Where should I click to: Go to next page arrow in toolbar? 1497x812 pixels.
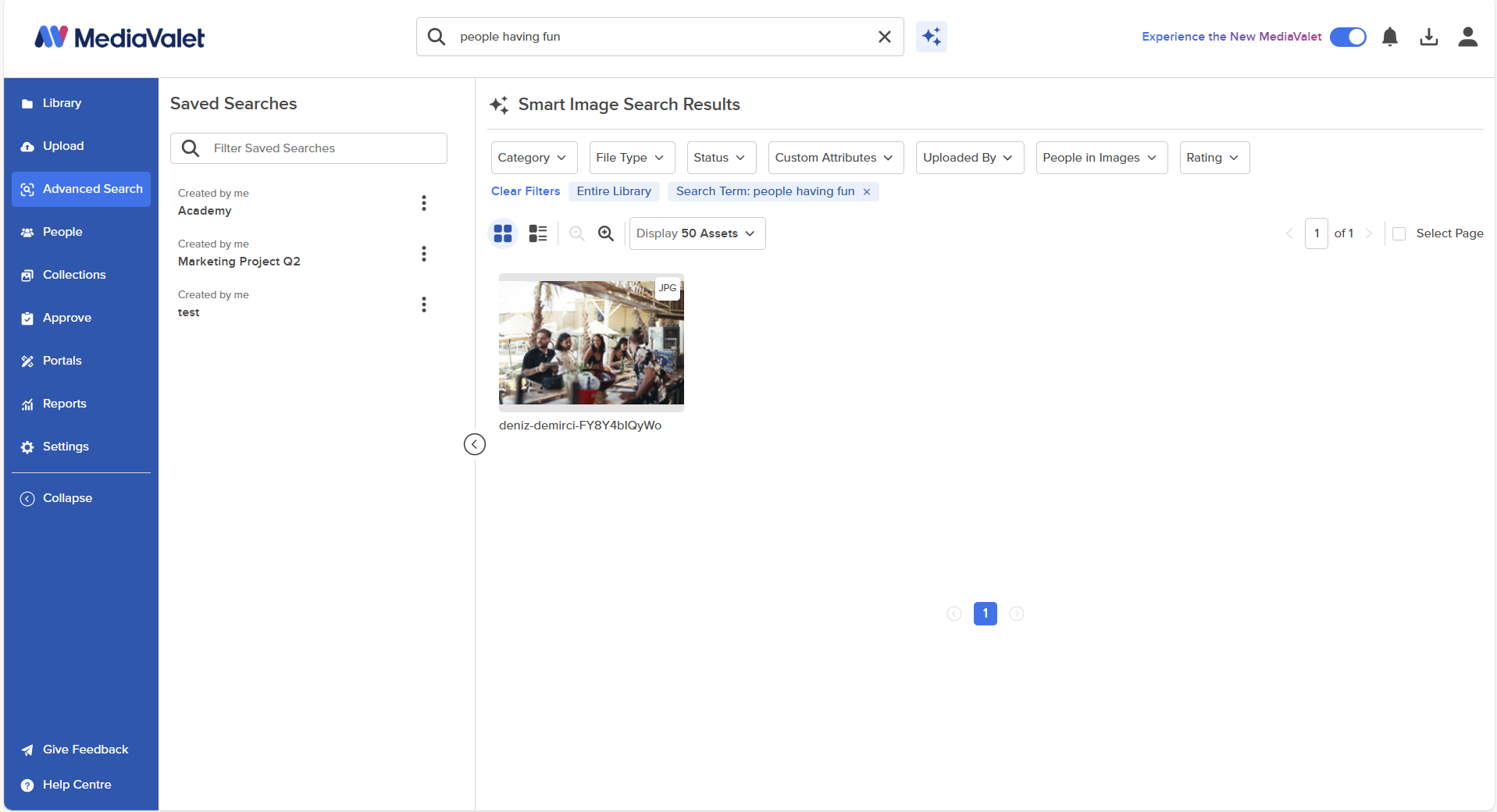pyautogui.click(x=1369, y=233)
